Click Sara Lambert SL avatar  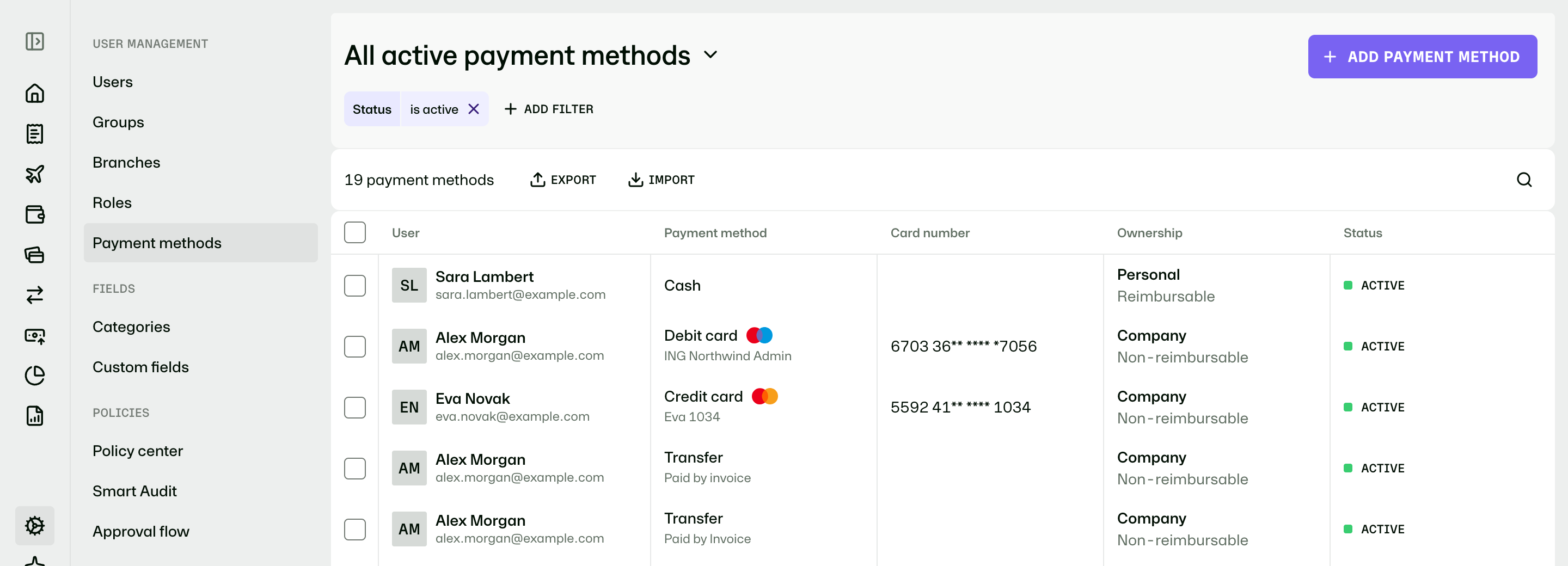pyautogui.click(x=409, y=285)
